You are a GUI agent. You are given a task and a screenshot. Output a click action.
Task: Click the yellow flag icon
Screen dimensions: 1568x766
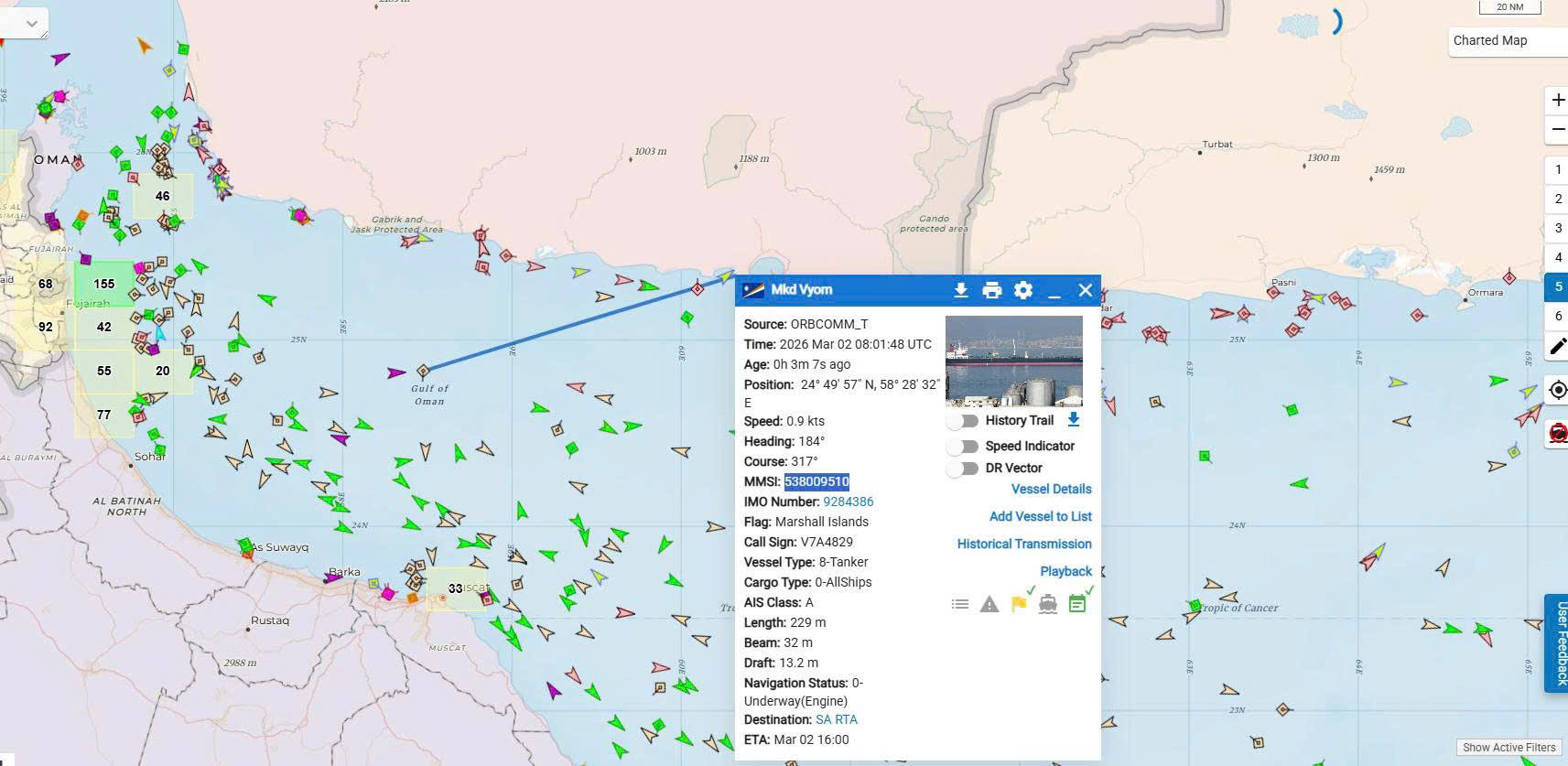click(x=1018, y=604)
